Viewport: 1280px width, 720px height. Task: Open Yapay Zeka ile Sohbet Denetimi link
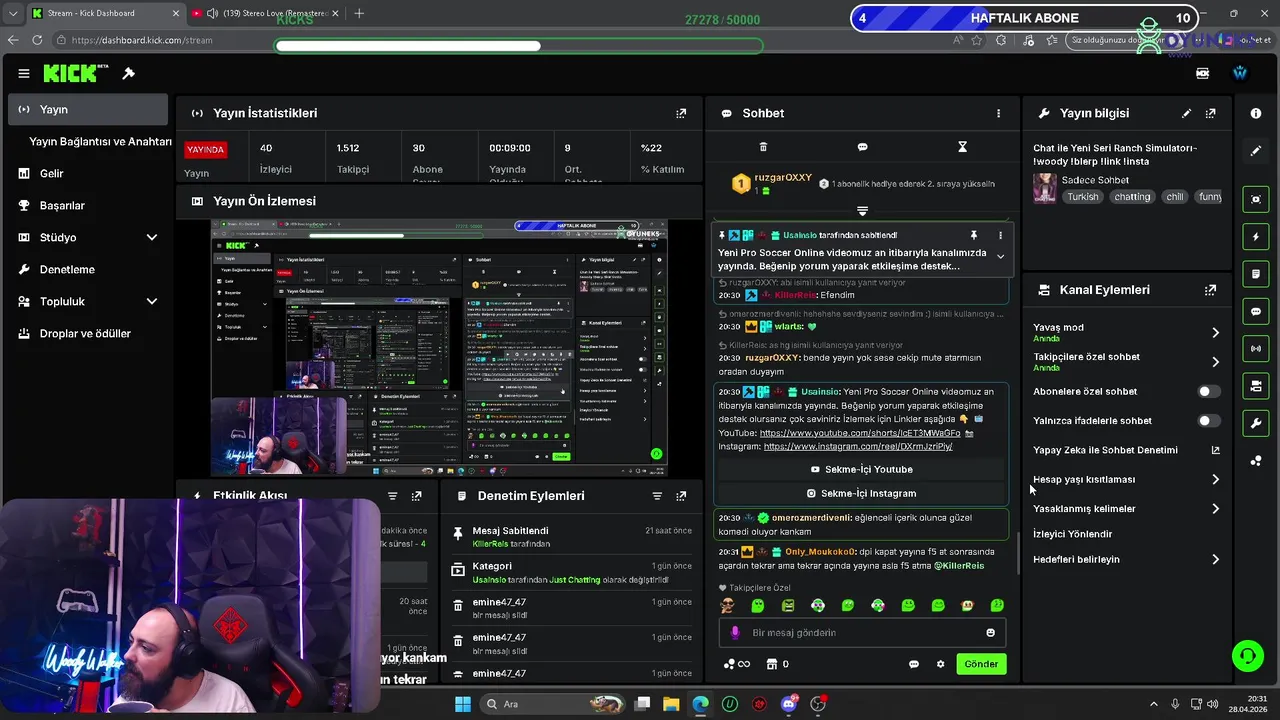[1127, 450]
